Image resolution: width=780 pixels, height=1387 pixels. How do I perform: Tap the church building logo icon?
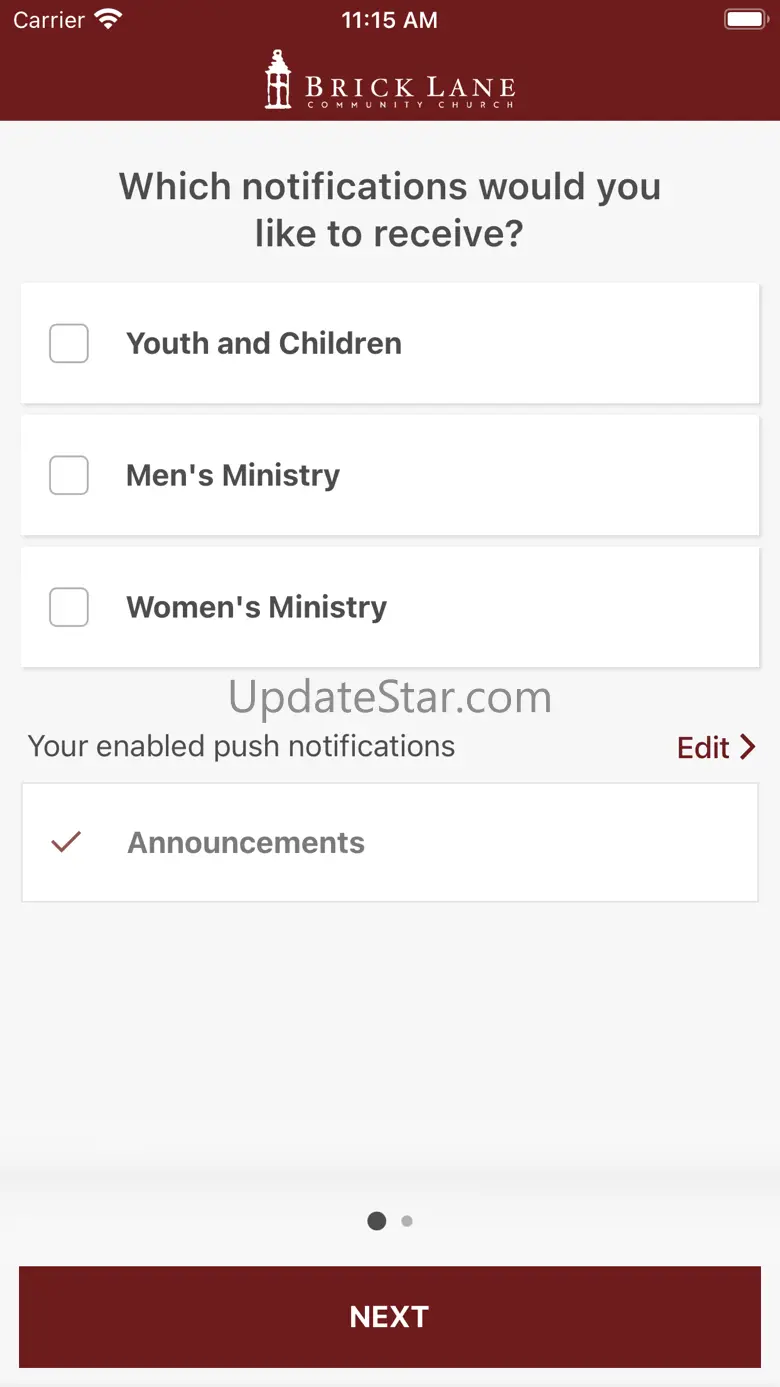278,80
